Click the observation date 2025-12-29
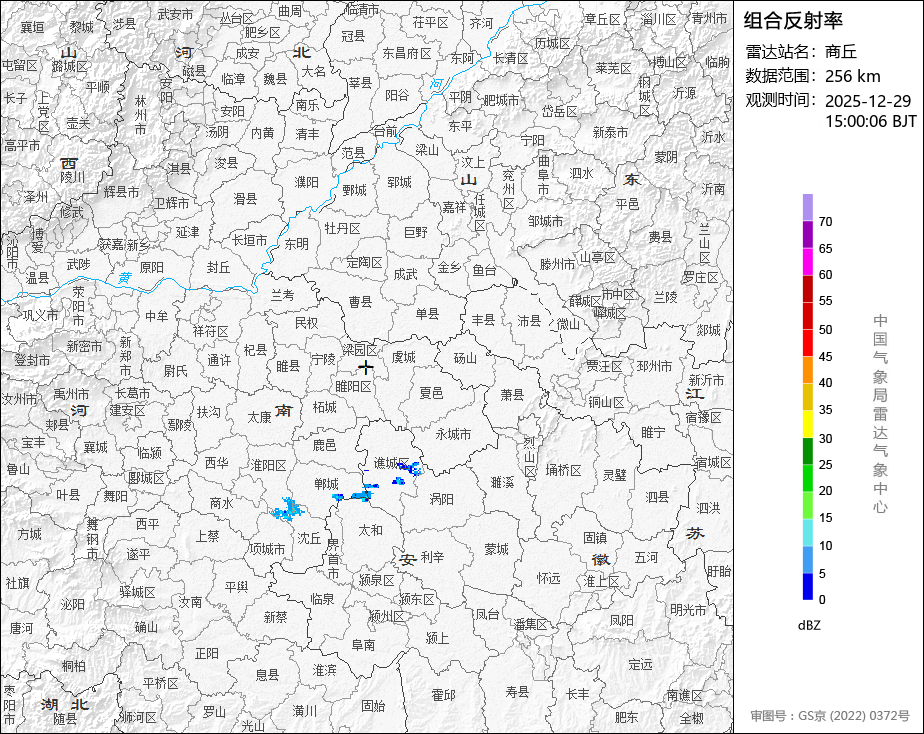 coord(868,101)
